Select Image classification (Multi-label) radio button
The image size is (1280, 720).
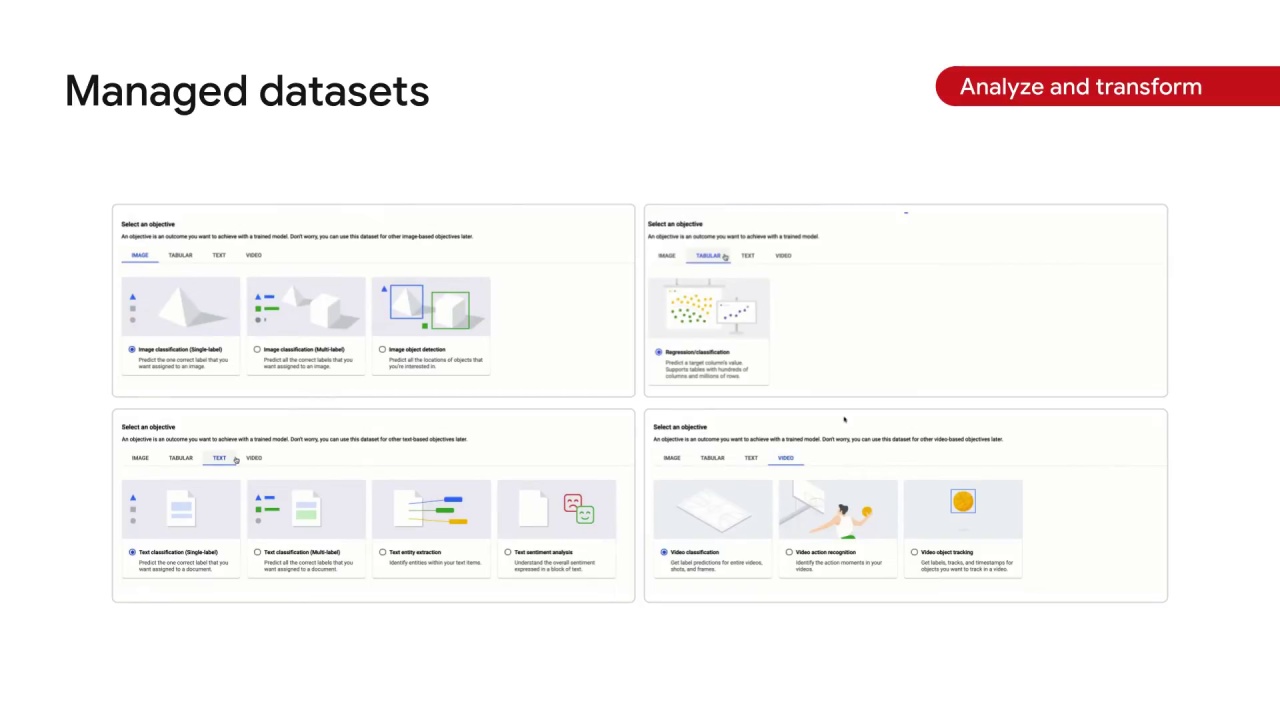[x=257, y=349]
